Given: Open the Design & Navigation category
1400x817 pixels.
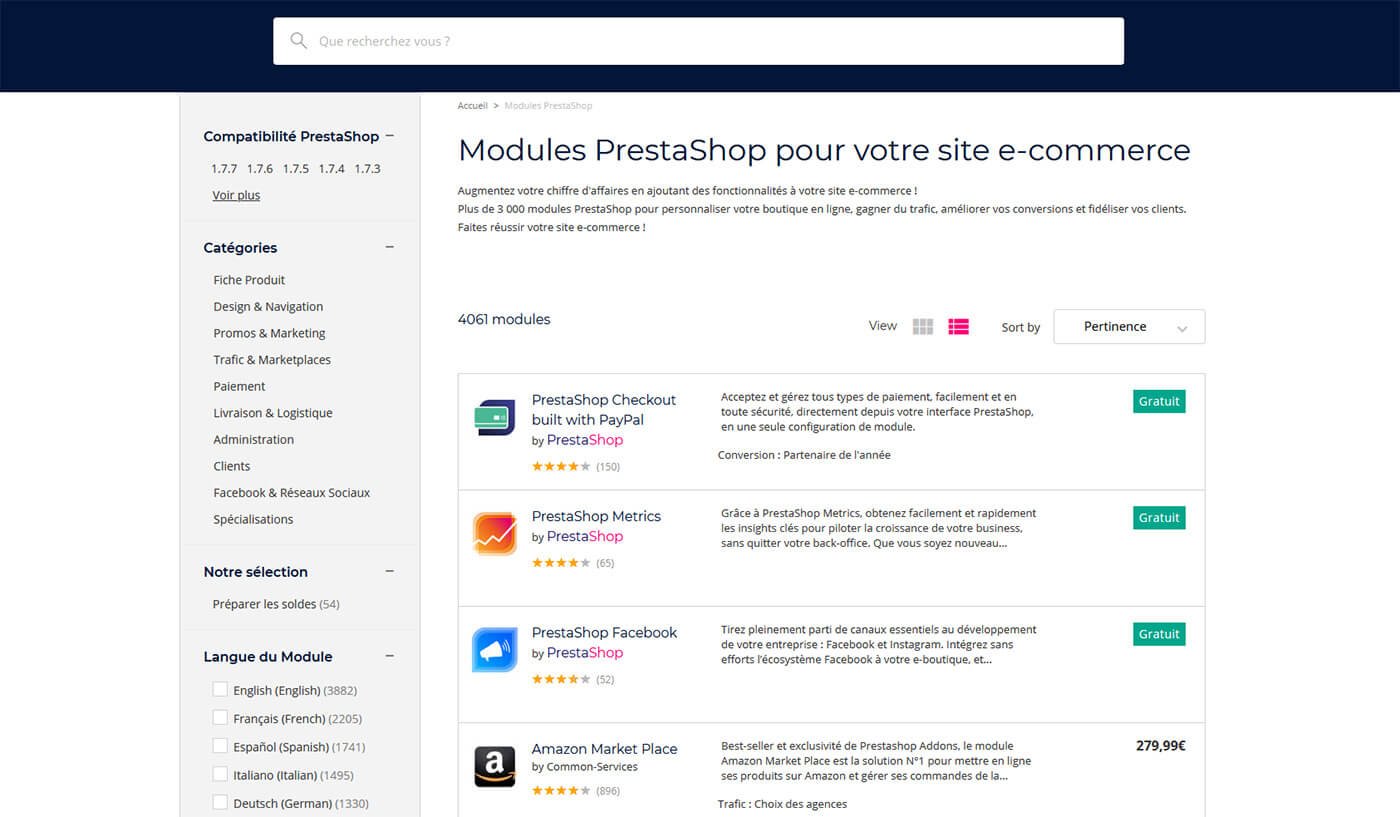Looking at the screenshot, I should pyautogui.click(x=268, y=307).
